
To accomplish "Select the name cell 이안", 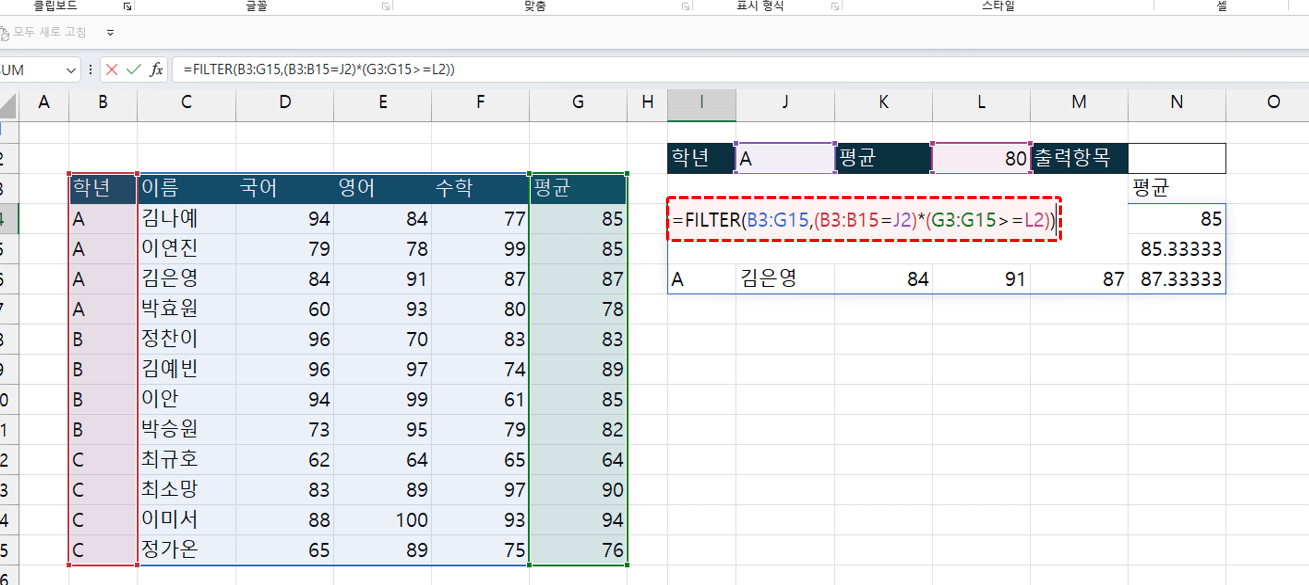I will tap(187, 399).
